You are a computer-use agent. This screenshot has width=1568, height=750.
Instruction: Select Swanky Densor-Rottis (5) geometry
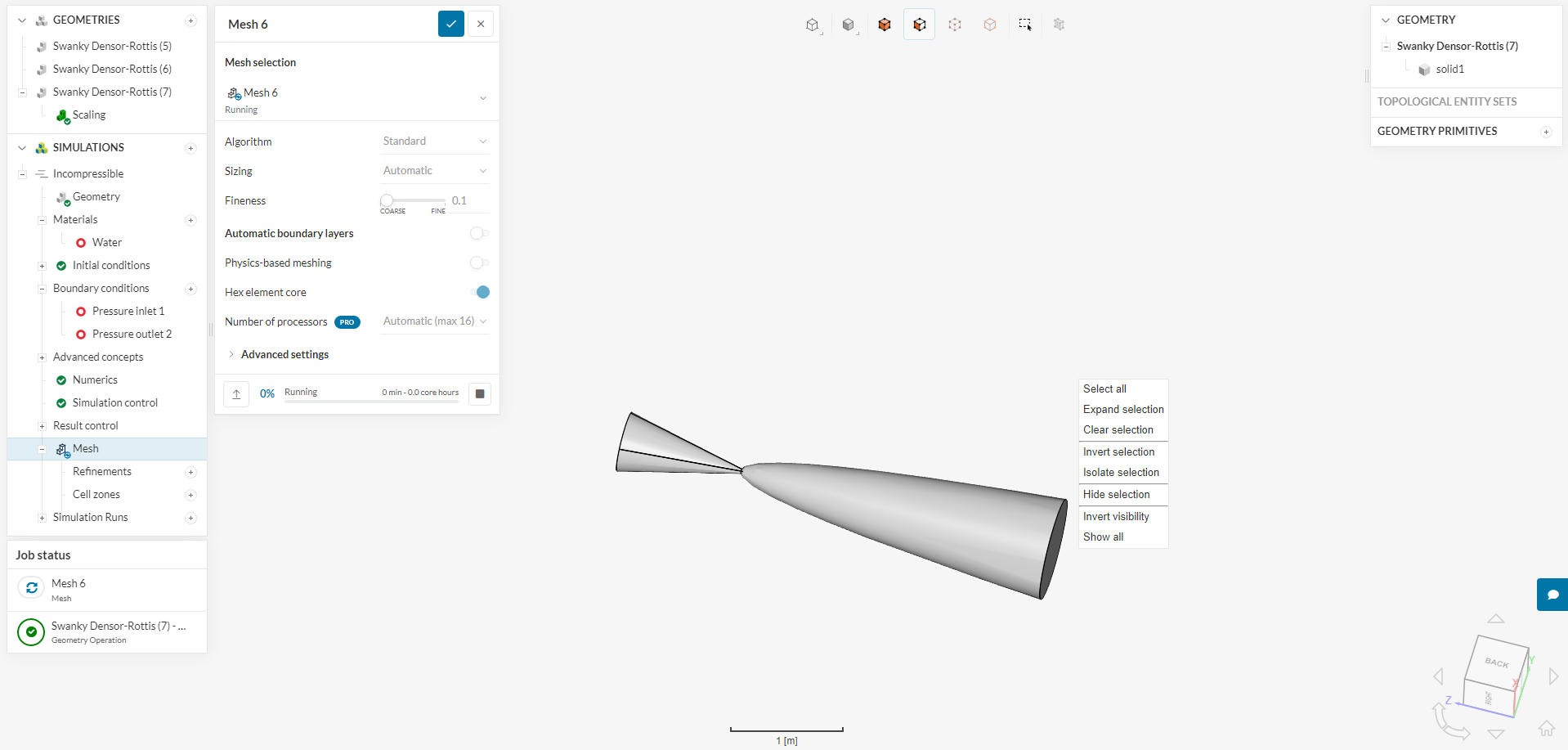point(112,47)
